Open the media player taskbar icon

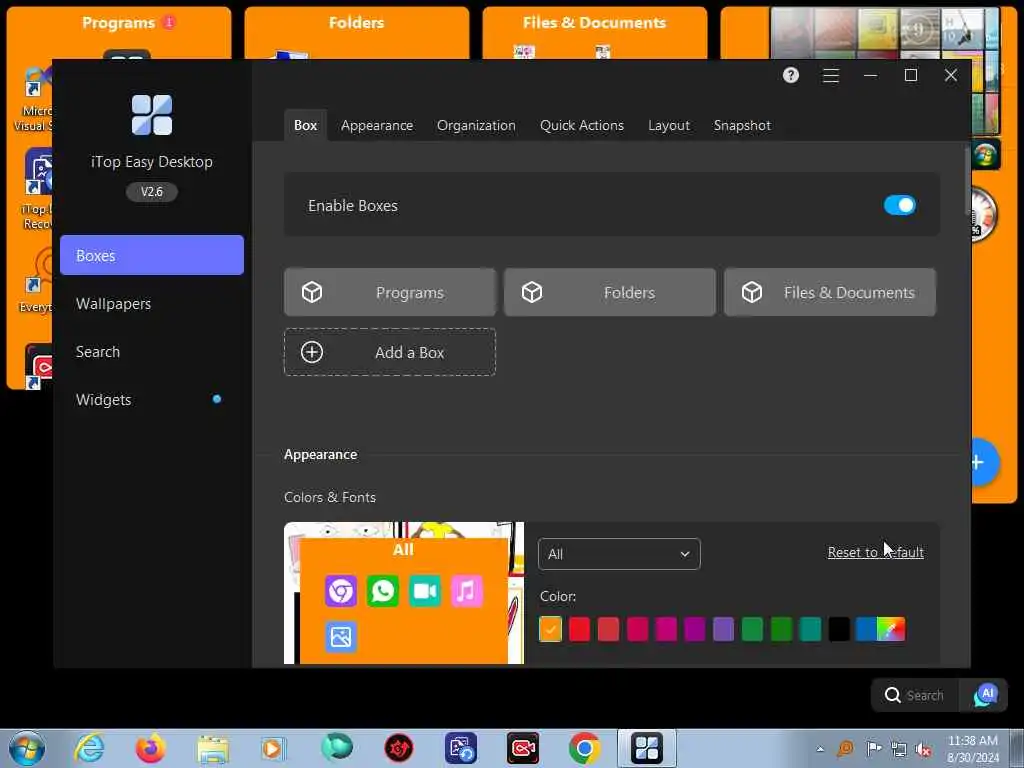tap(274, 748)
